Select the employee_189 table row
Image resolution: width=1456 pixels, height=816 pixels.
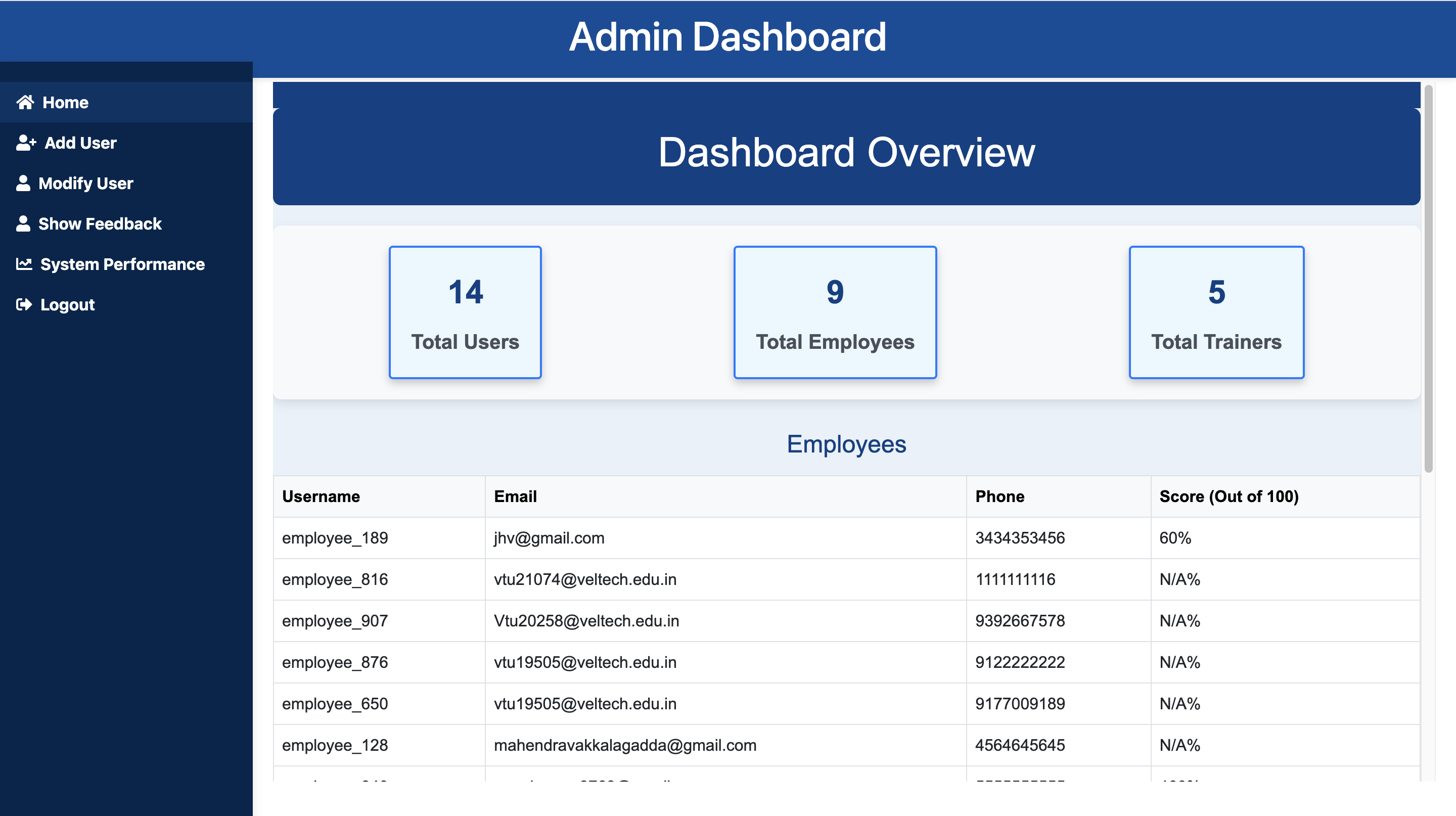(335, 537)
